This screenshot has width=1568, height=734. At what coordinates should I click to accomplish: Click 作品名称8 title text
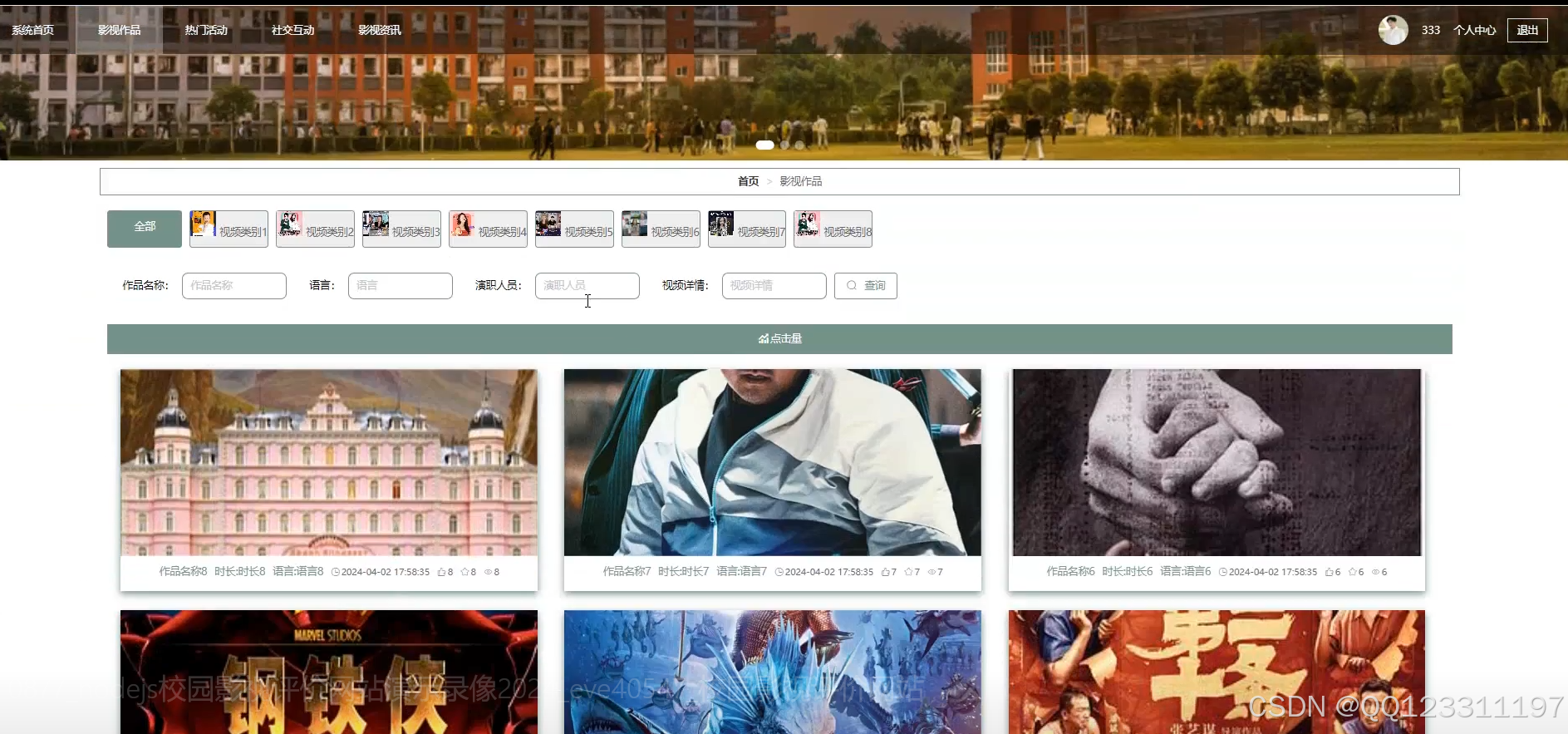point(183,572)
